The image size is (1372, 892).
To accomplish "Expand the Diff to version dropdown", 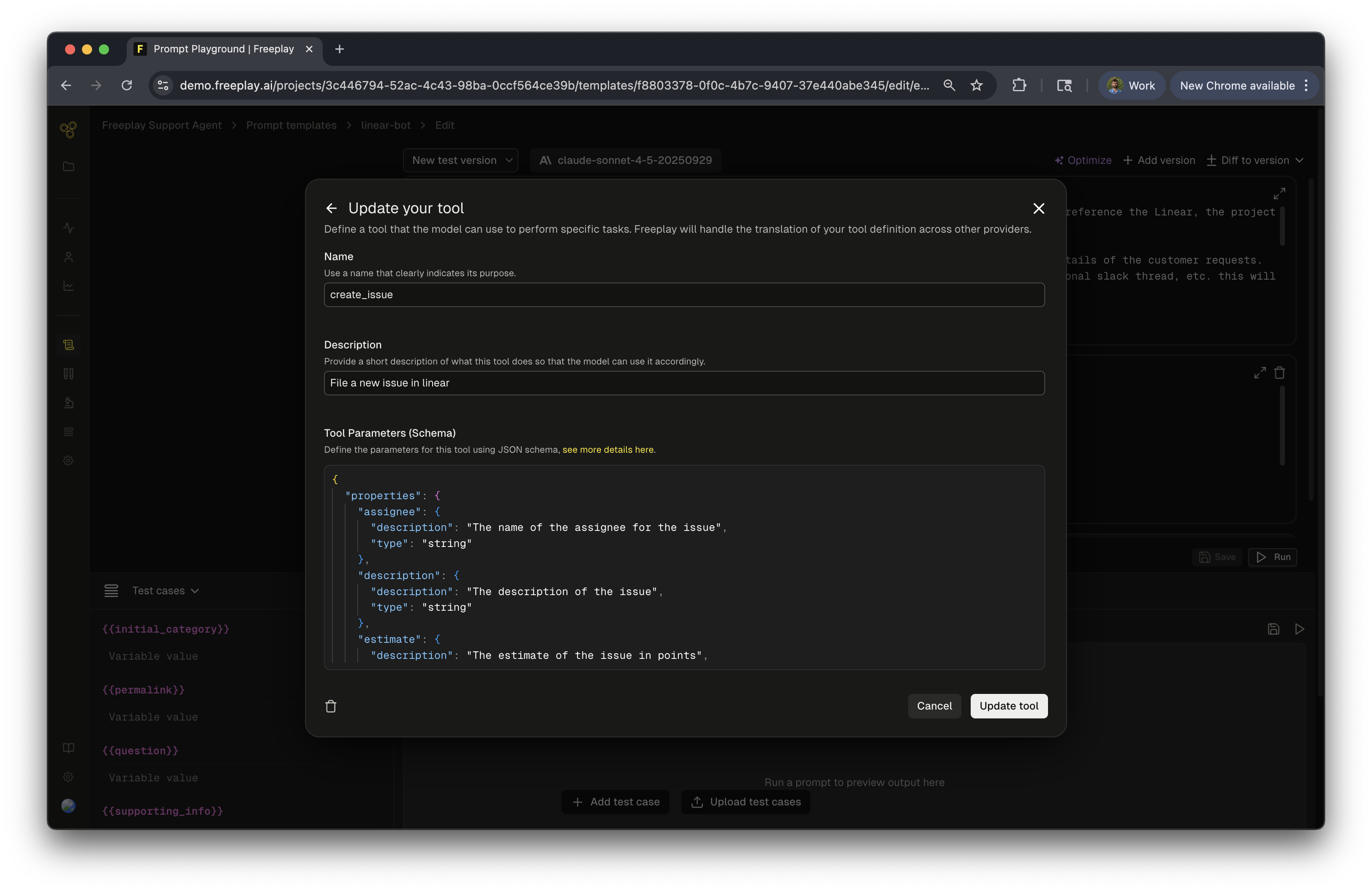I will coord(1255,160).
